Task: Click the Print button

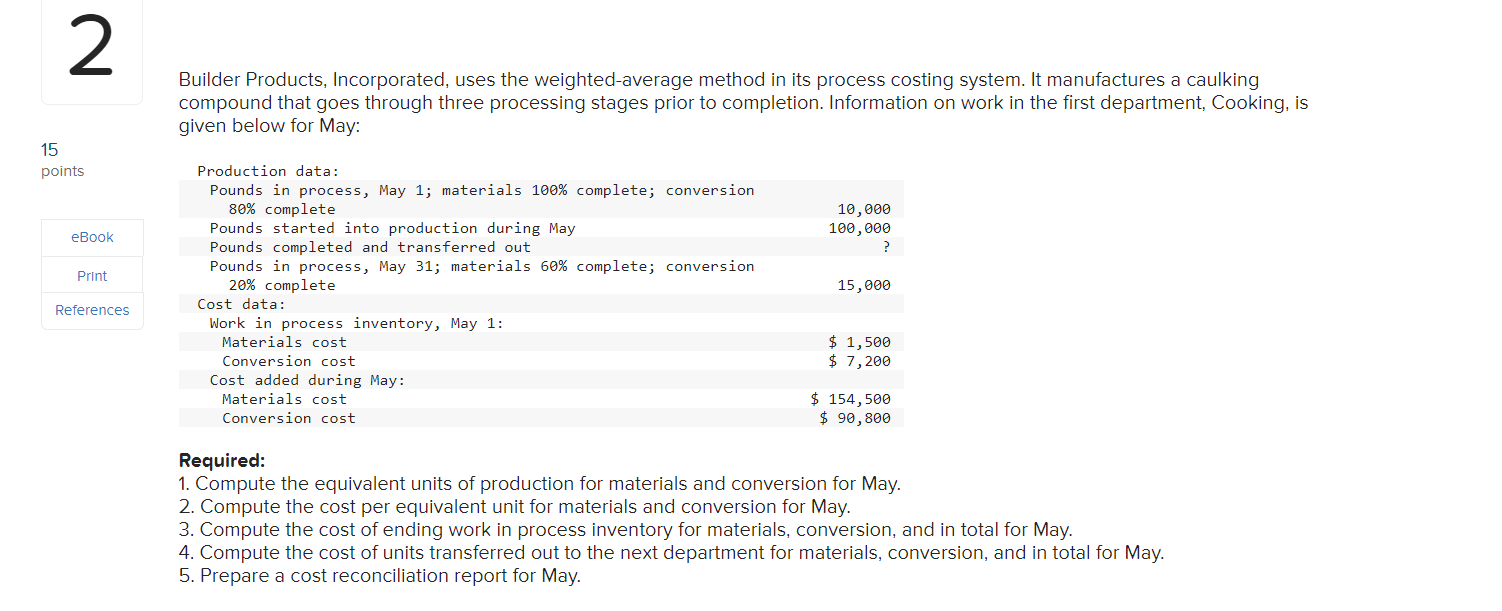Action: (x=92, y=275)
